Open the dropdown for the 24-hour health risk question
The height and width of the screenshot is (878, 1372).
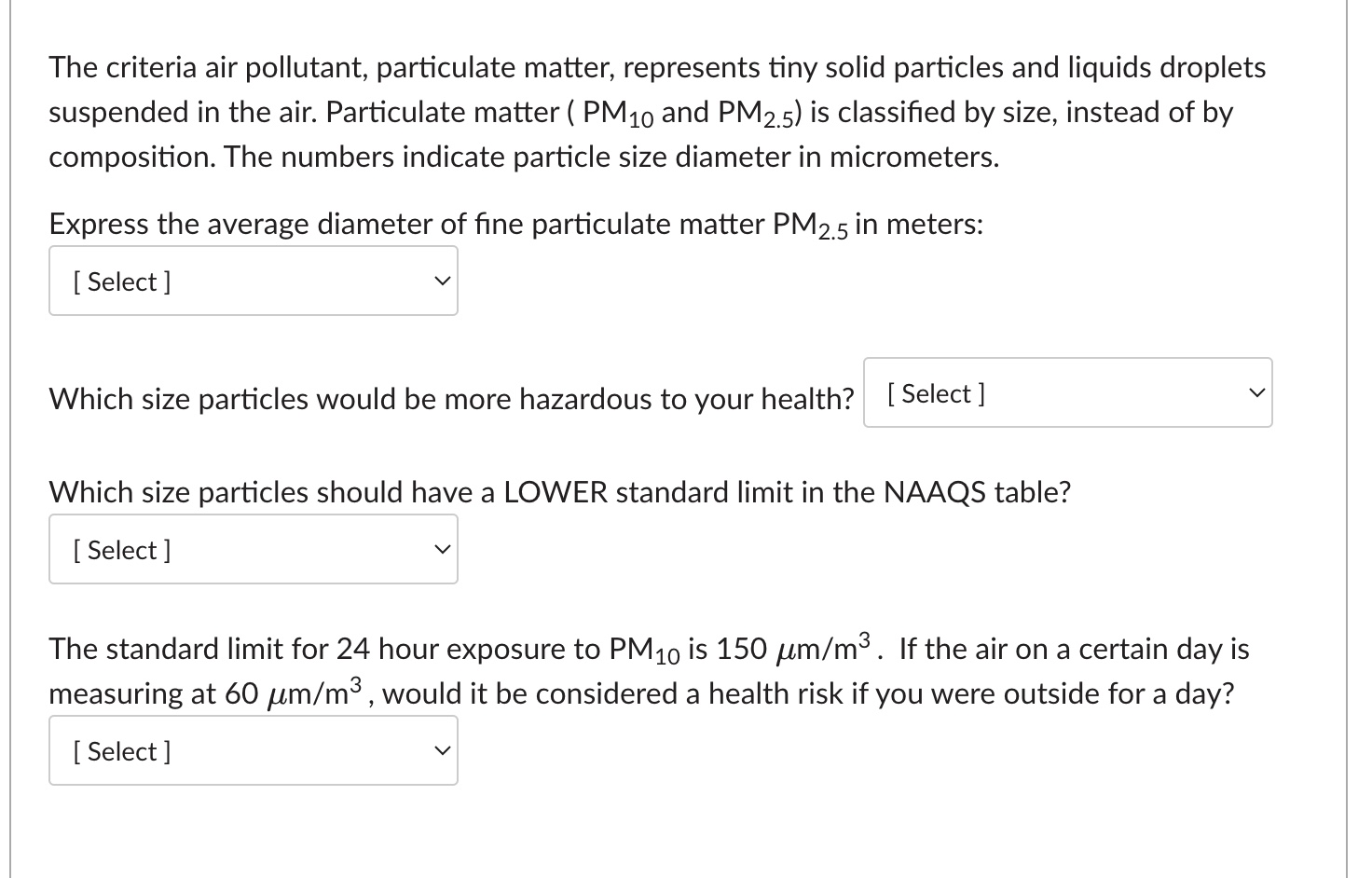point(253,750)
